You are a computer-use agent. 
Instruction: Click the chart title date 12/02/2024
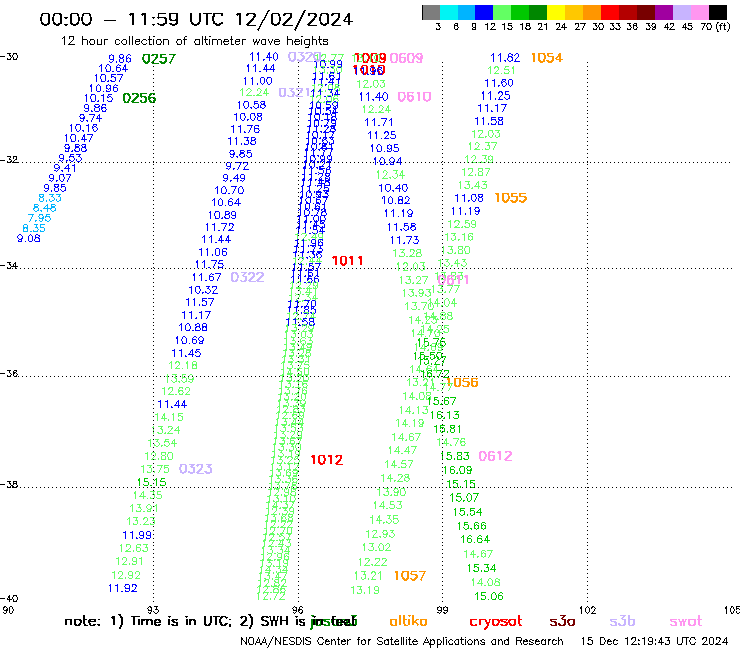(294, 19)
